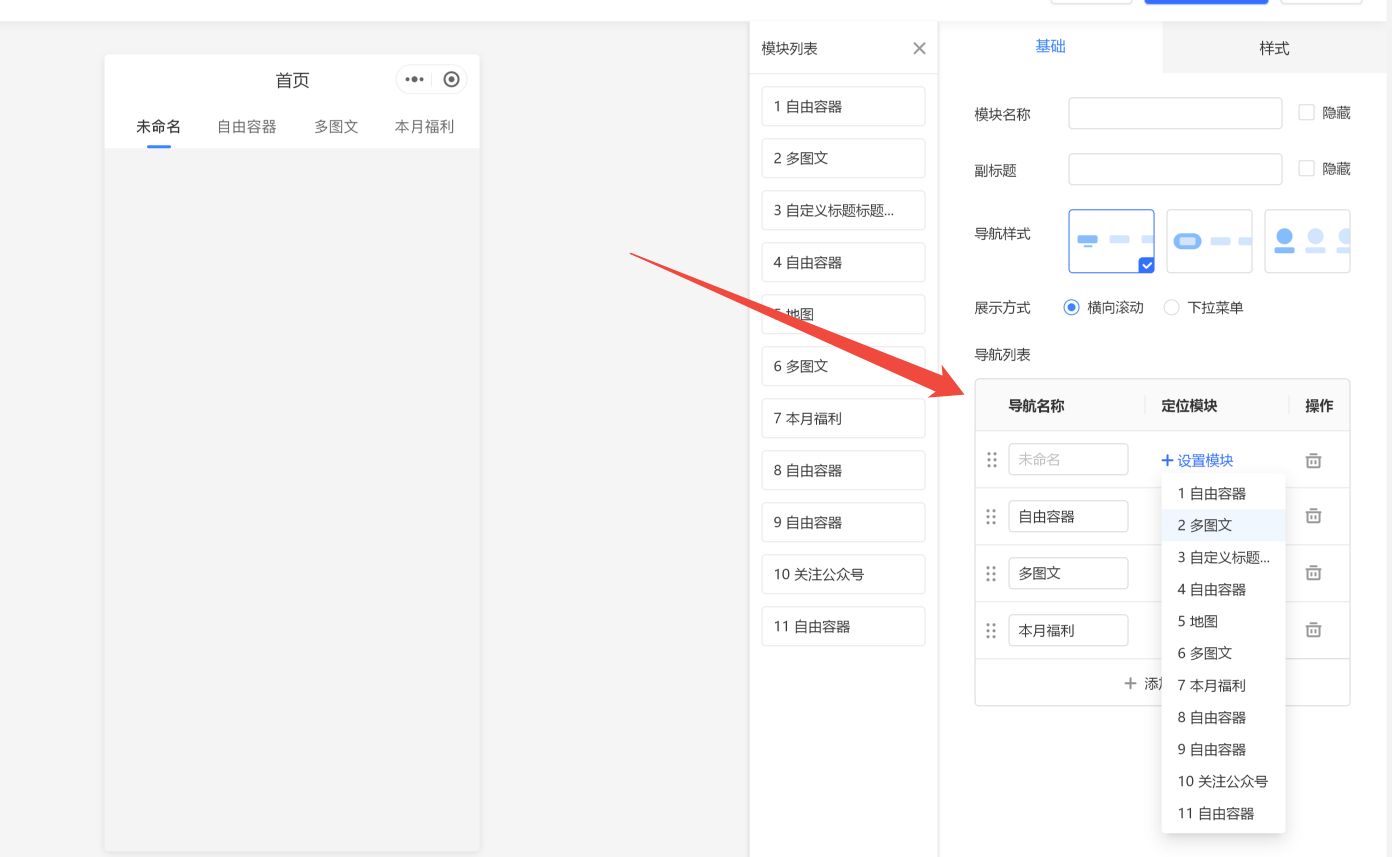Click drag handle of 未命名 row
Viewport: 1392px width, 857px height.
click(992, 460)
